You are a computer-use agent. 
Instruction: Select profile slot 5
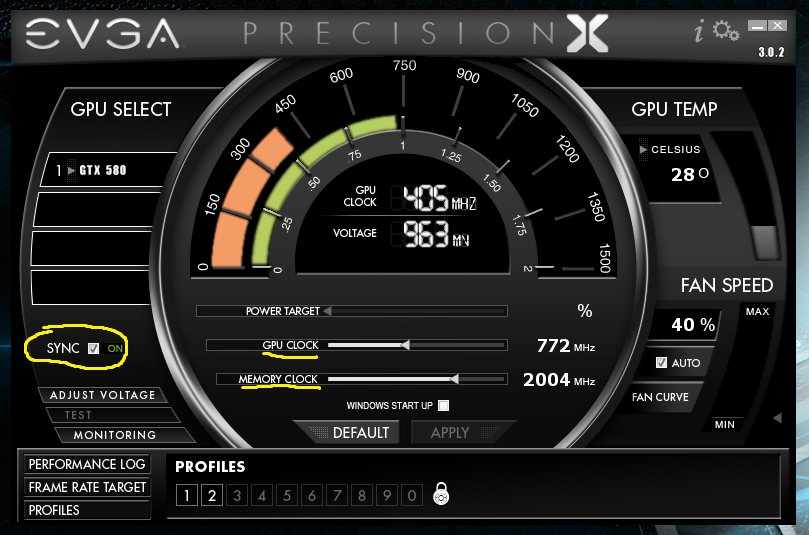[x=287, y=495]
